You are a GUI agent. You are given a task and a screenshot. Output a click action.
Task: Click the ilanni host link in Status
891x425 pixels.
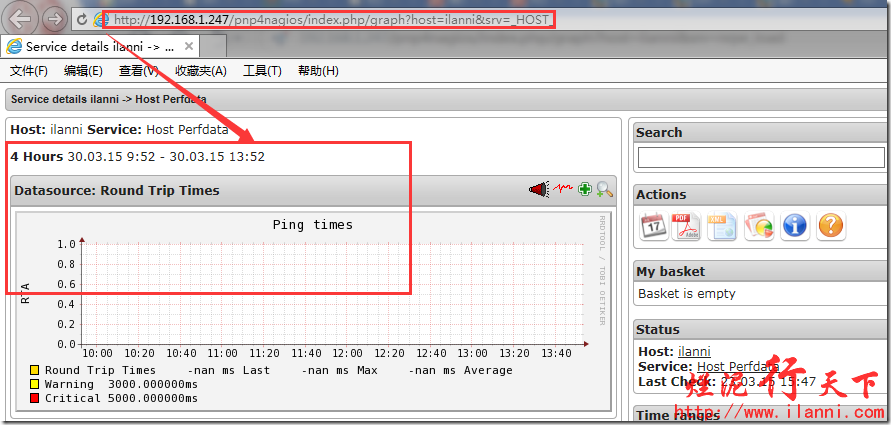click(x=694, y=351)
